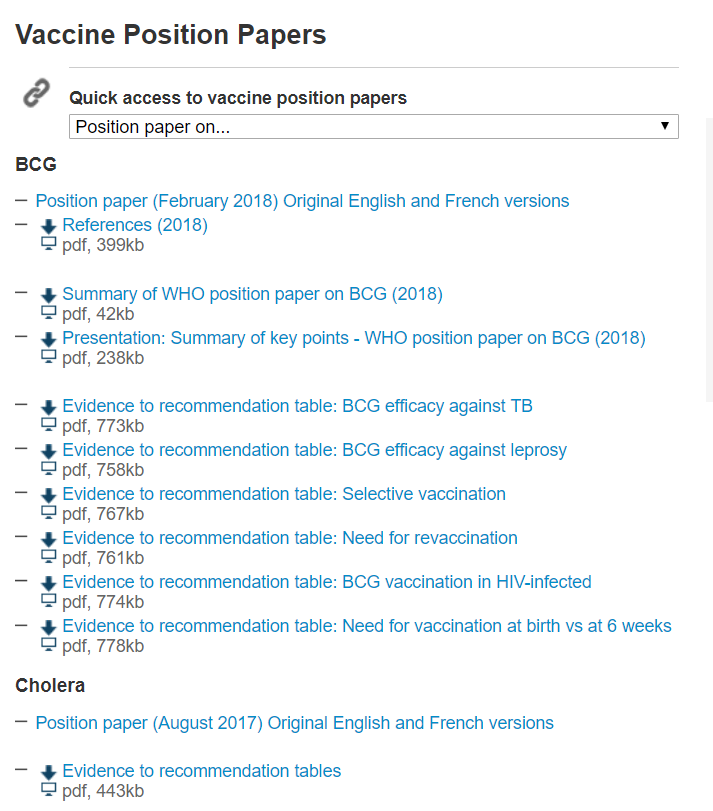The image size is (713, 811).
Task: Click the permalink chain icon
Action: (36, 92)
